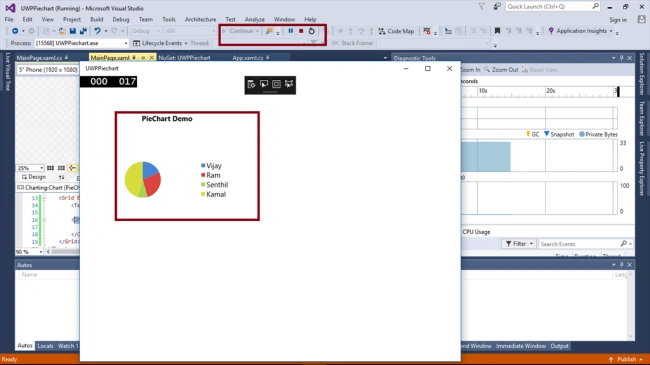The width and height of the screenshot is (650, 365).
Task: Switch to the App.xaml.cs tab
Action: pyautogui.click(x=248, y=58)
